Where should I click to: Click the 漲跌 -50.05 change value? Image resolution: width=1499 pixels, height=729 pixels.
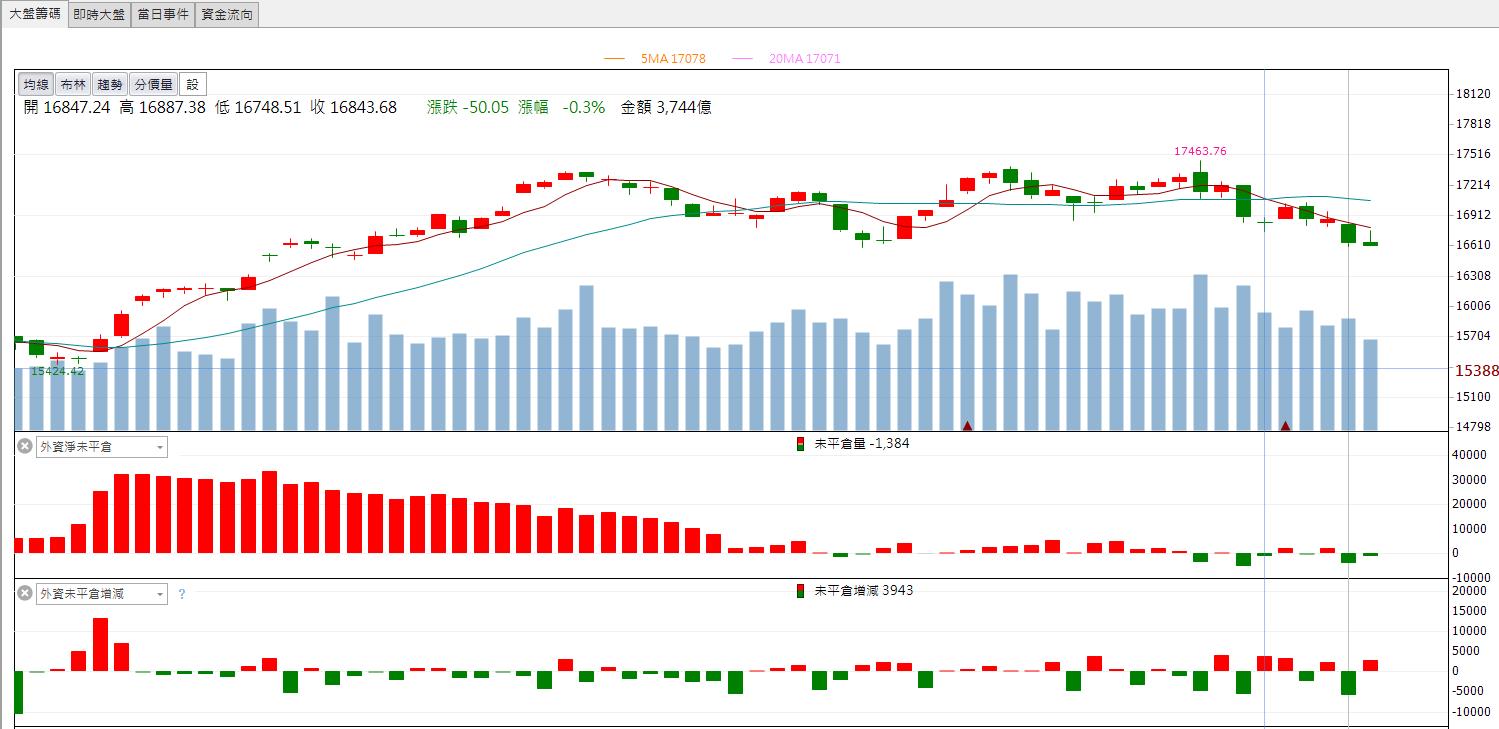click(468, 108)
